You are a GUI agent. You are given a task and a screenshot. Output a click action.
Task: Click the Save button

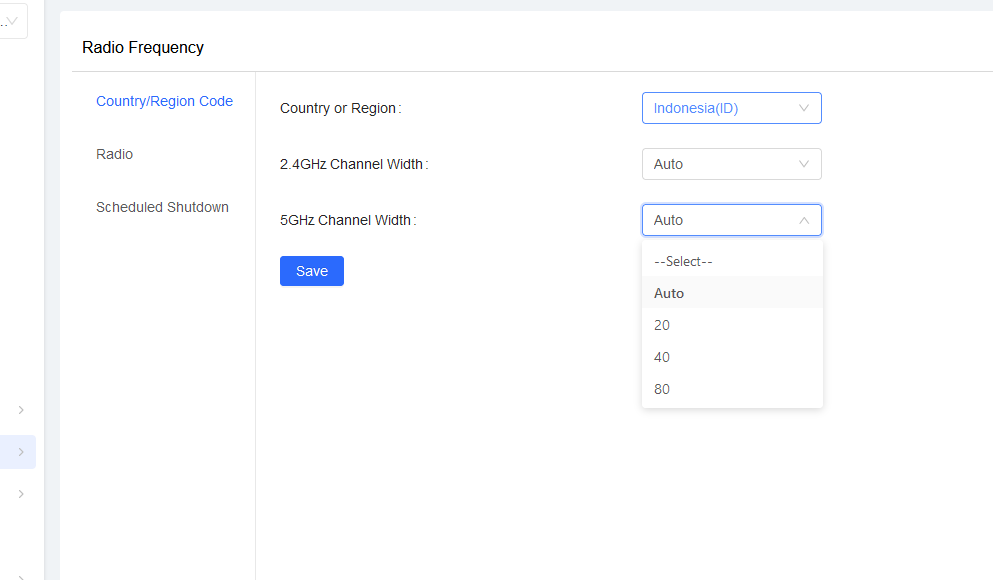[312, 271]
